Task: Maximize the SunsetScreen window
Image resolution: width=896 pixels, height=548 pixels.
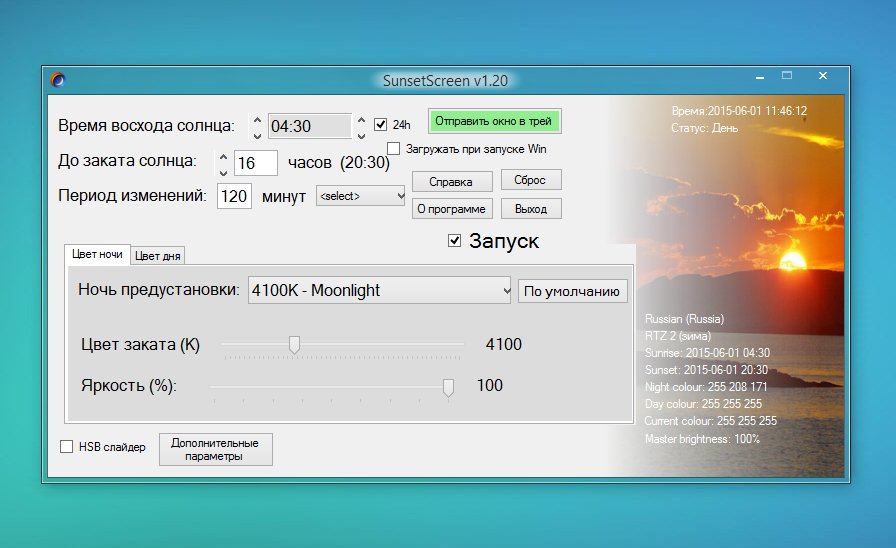Action: [787, 75]
